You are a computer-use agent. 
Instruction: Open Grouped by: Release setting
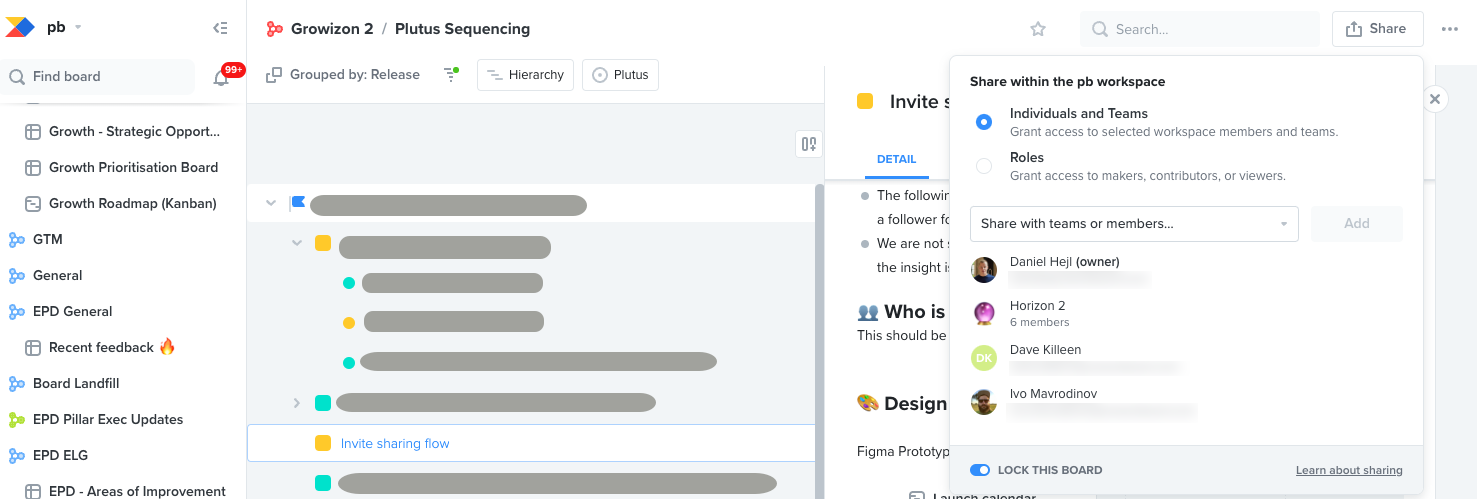[343, 74]
